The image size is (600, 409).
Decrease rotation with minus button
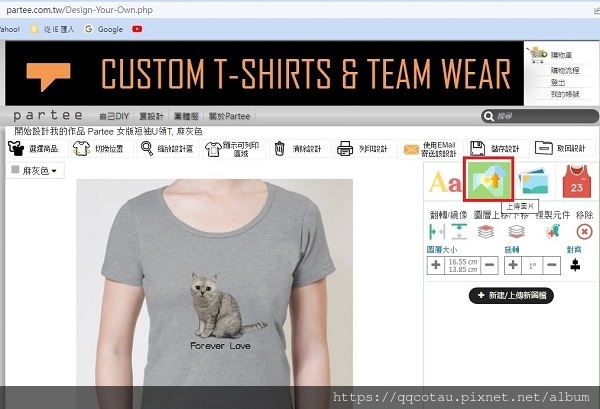(551, 265)
